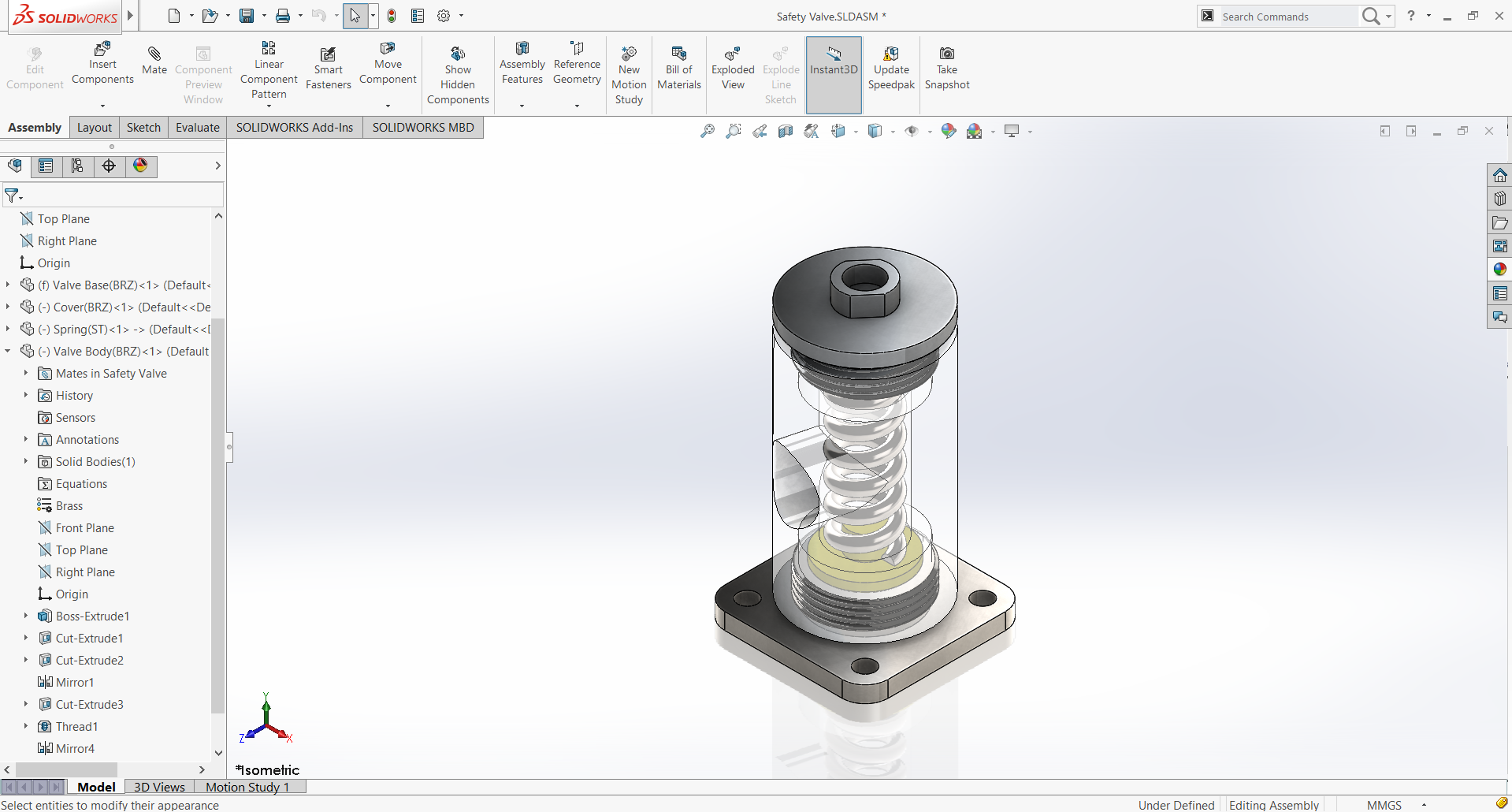
Task: Click the feature tree filter field
Action: click(x=113, y=195)
